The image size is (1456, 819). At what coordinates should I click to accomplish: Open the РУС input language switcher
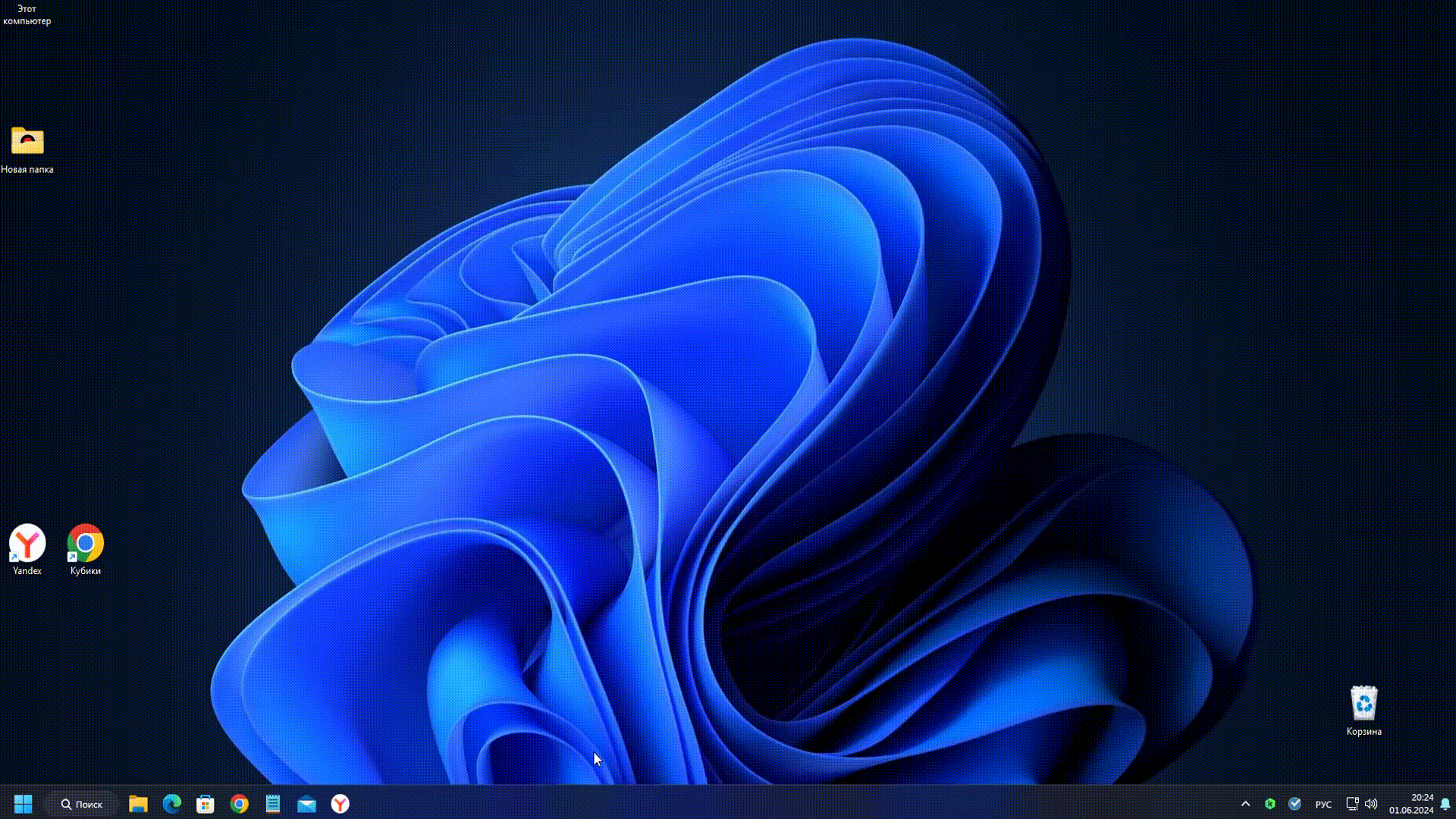(1323, 805)
